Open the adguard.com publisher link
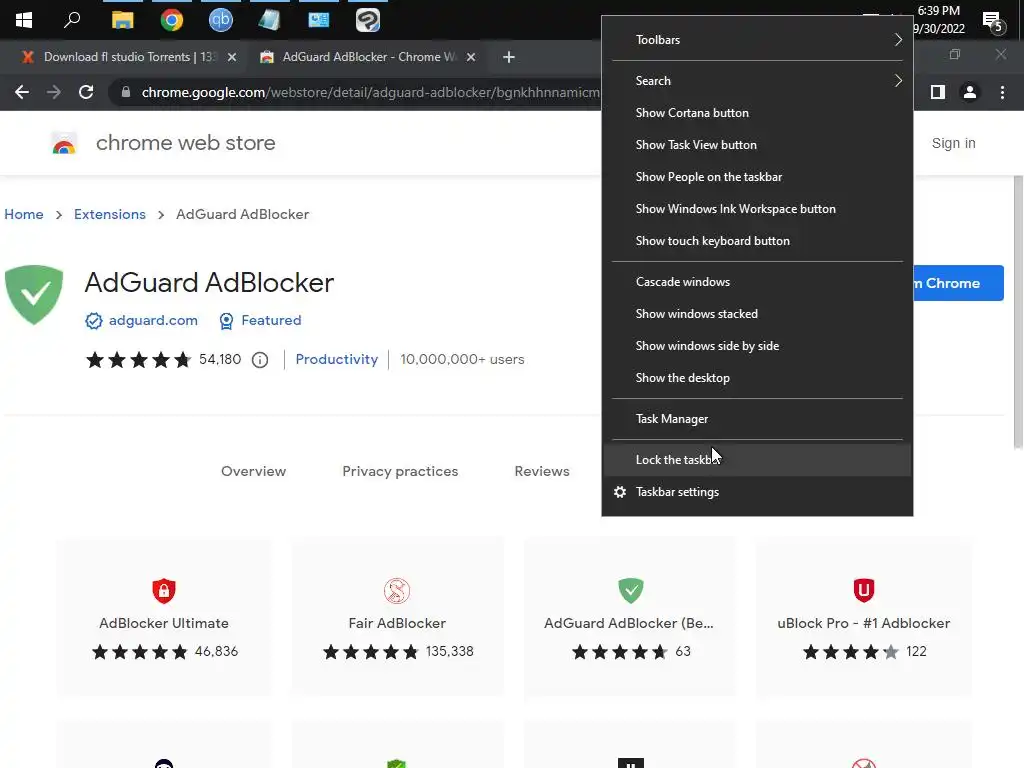This screenshot has width=1024, height=768. tap(153, 321)
